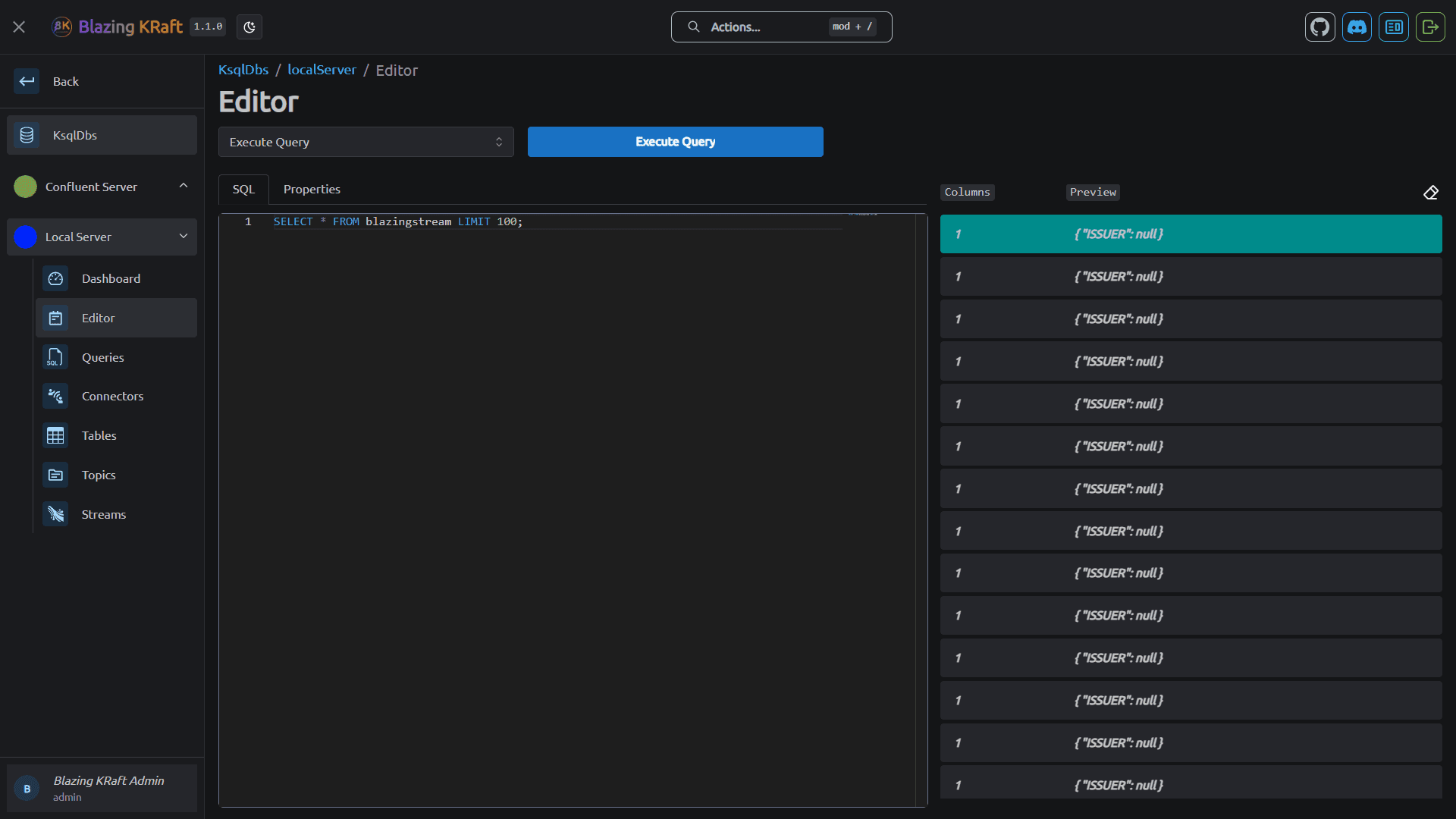Click the mod + / shortcut hint

point(852,27)
